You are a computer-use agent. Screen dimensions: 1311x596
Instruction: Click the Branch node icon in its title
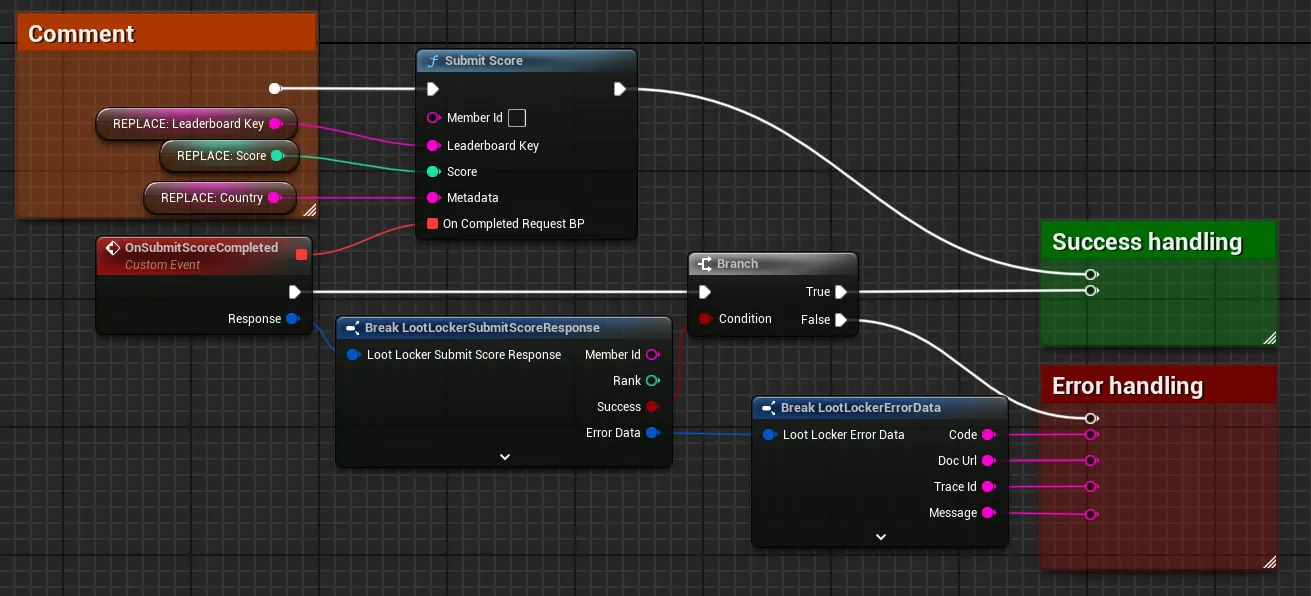[705, 264]
